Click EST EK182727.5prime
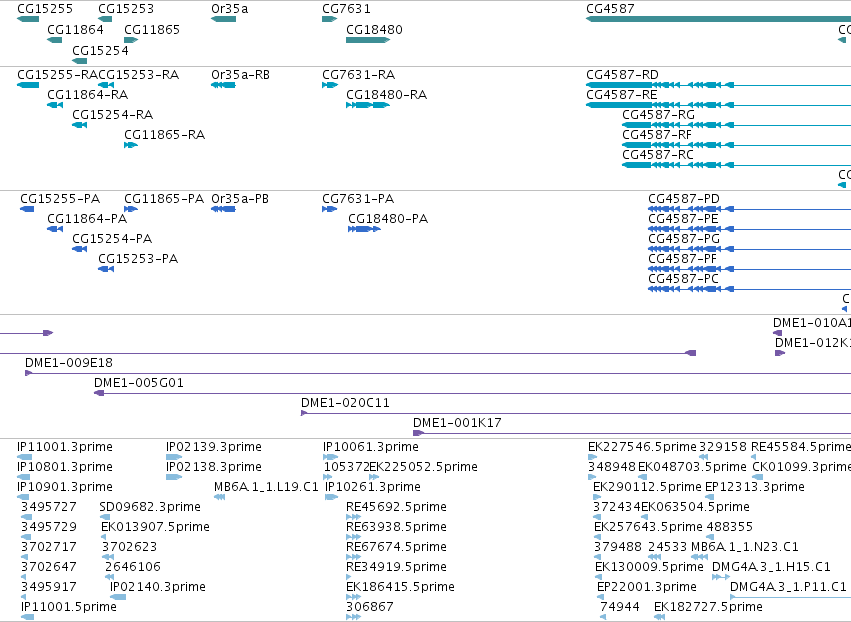 [659, 617]
